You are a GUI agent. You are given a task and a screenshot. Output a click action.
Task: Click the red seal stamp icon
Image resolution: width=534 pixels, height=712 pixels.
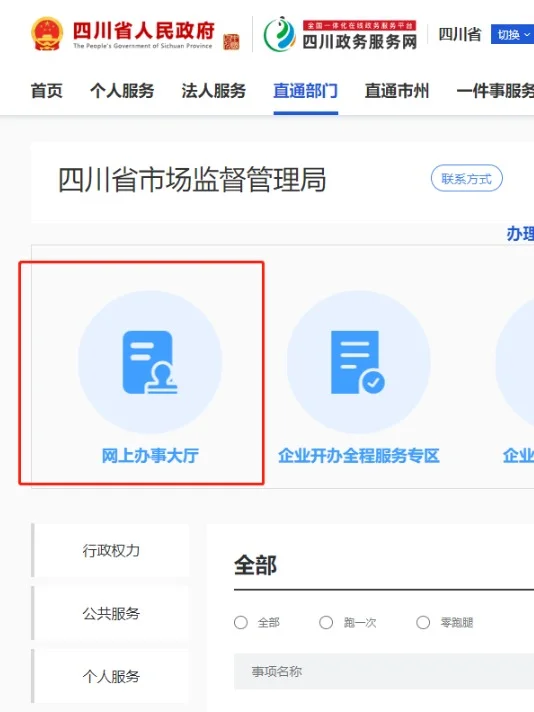click(231, 42)
